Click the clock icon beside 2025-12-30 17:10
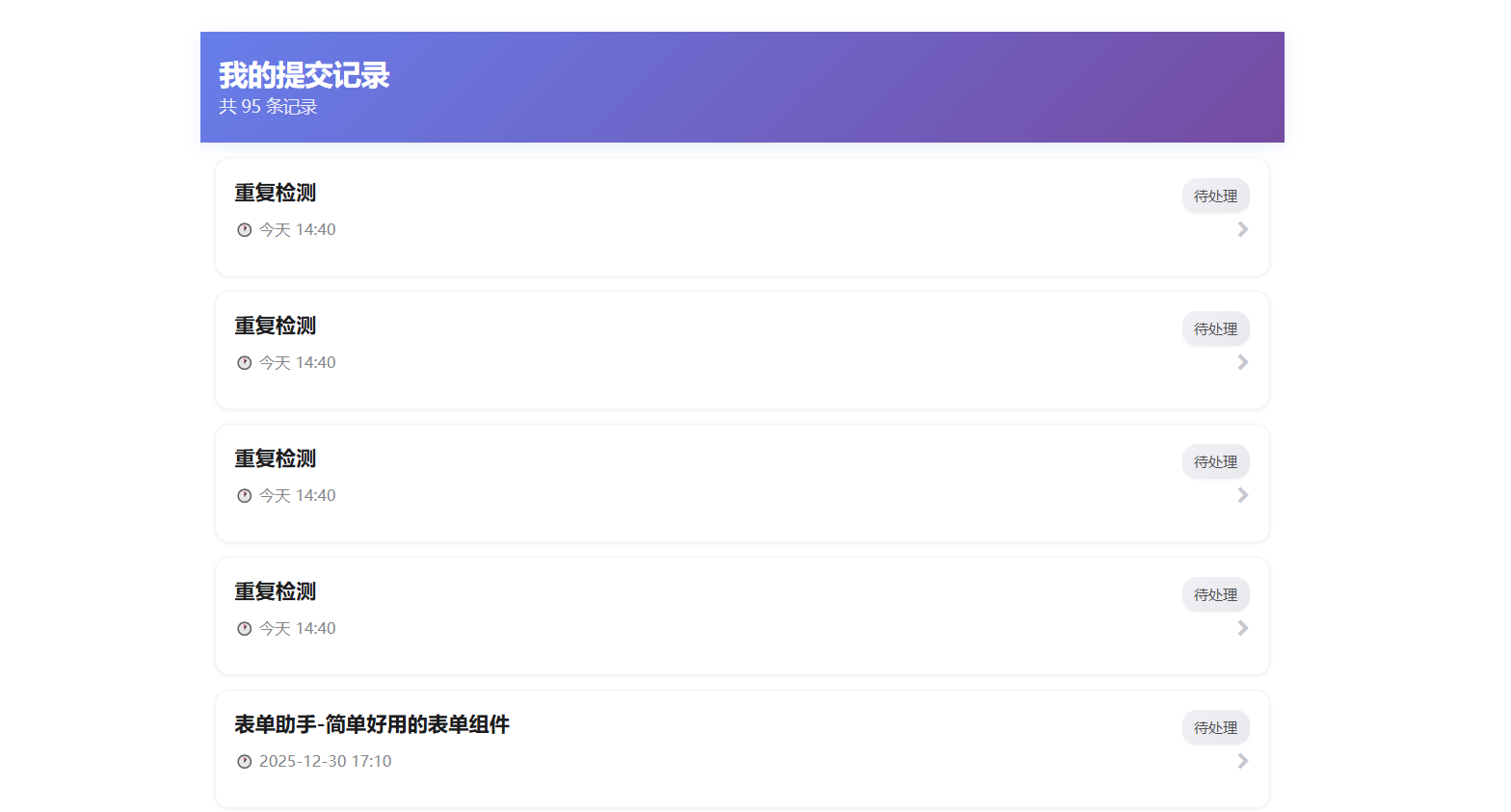The width and height of the screenshot is (1511, 812). 245,762
